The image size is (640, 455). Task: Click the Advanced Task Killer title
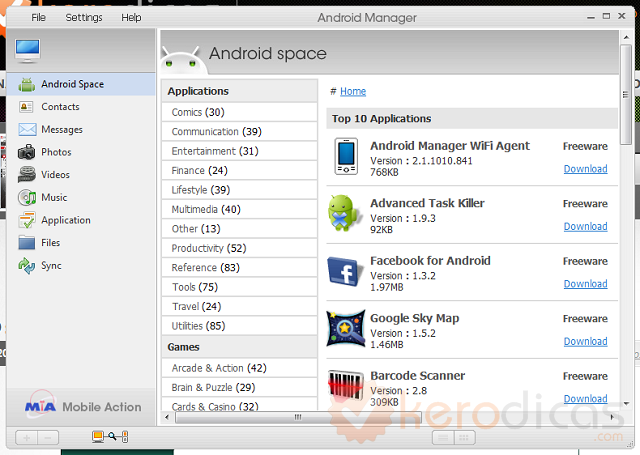(x=427, y=203)
